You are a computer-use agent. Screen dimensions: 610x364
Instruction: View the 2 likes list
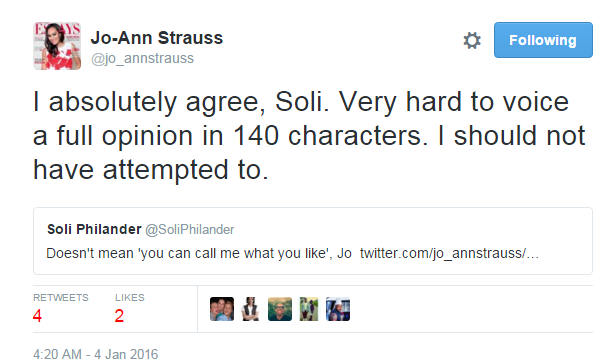pyautogui.click(x=119, y=315)
